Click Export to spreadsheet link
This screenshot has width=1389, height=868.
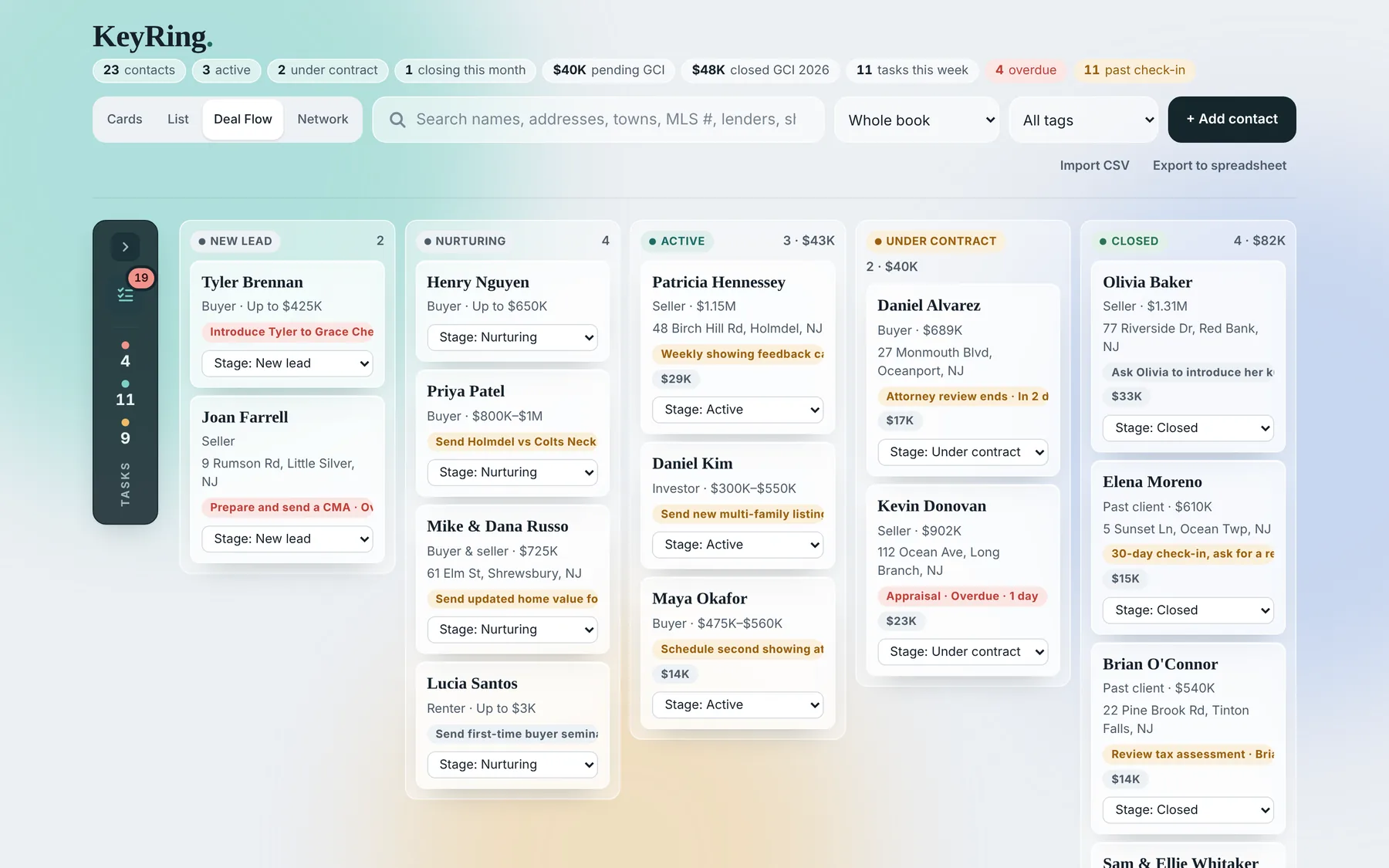point(1219,165)
